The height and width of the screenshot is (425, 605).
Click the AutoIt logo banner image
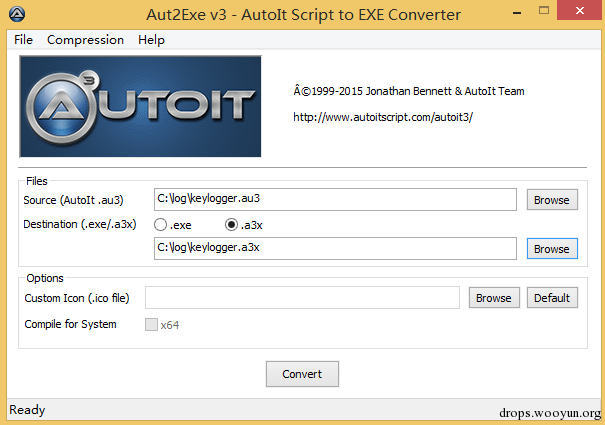(x=140, y=107)
